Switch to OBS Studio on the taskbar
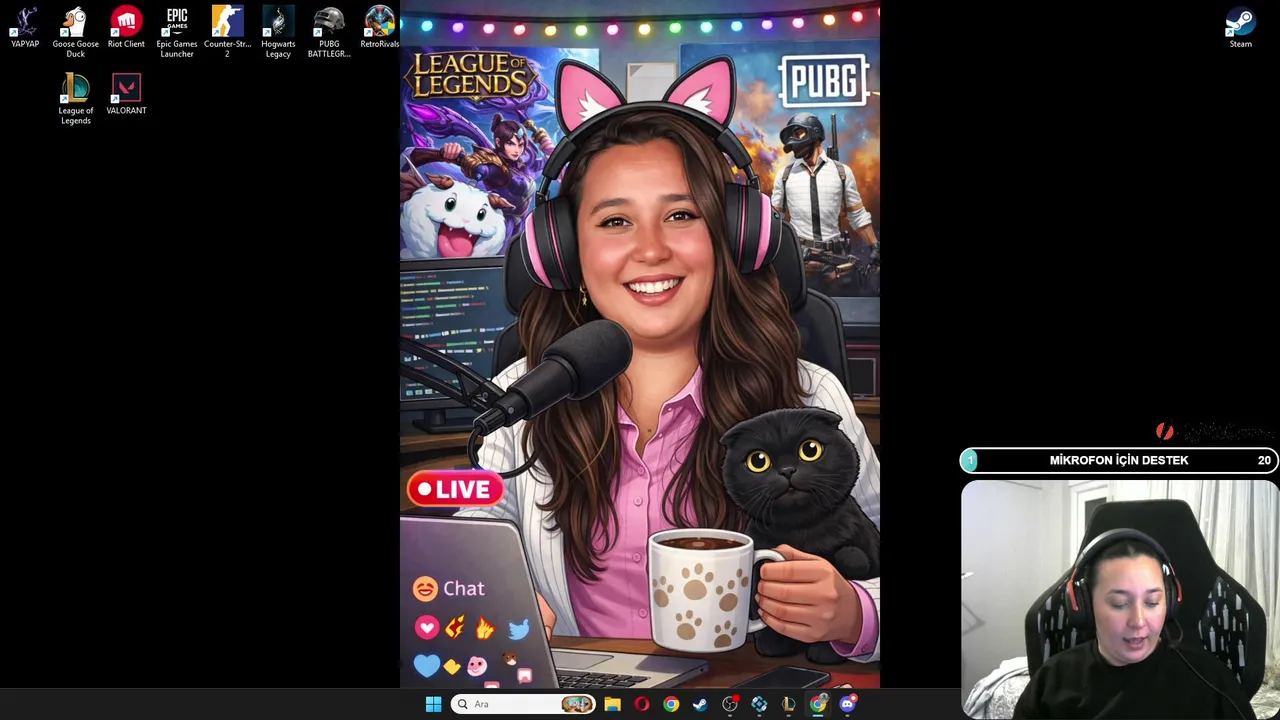This screenshot has width=1280, height=720. 730,704
